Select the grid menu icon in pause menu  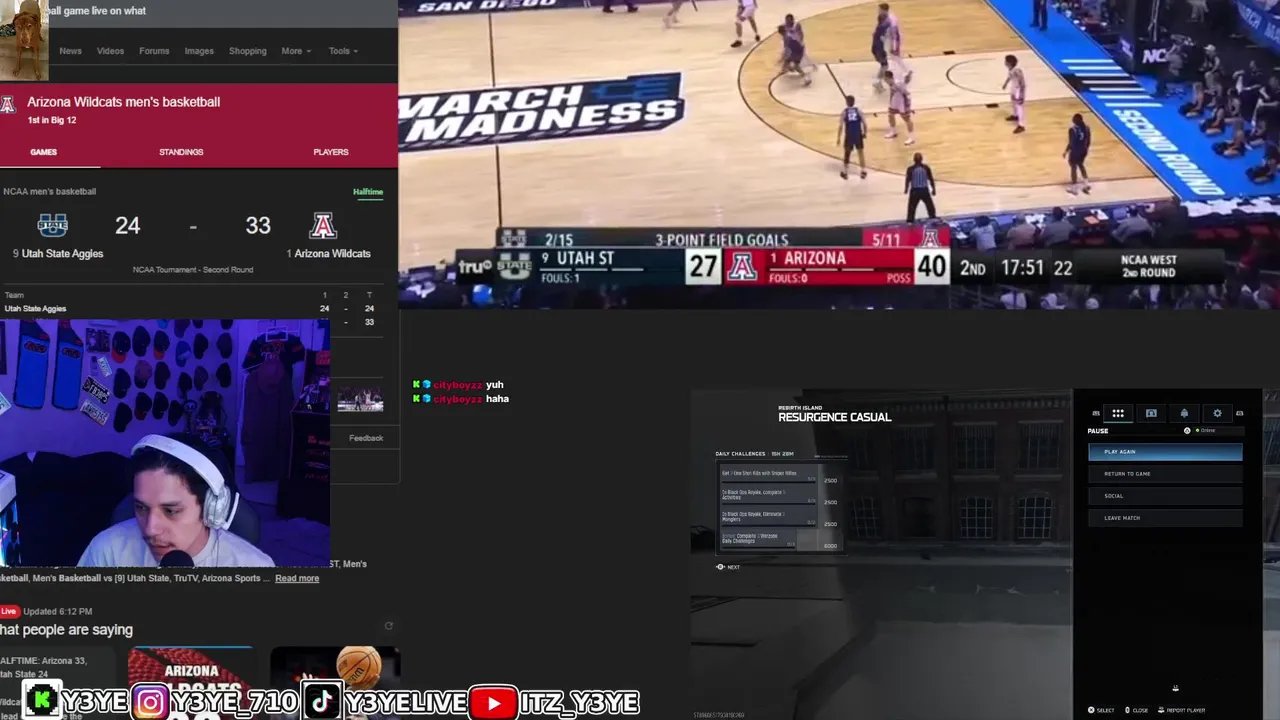[x=1118, y=413]
